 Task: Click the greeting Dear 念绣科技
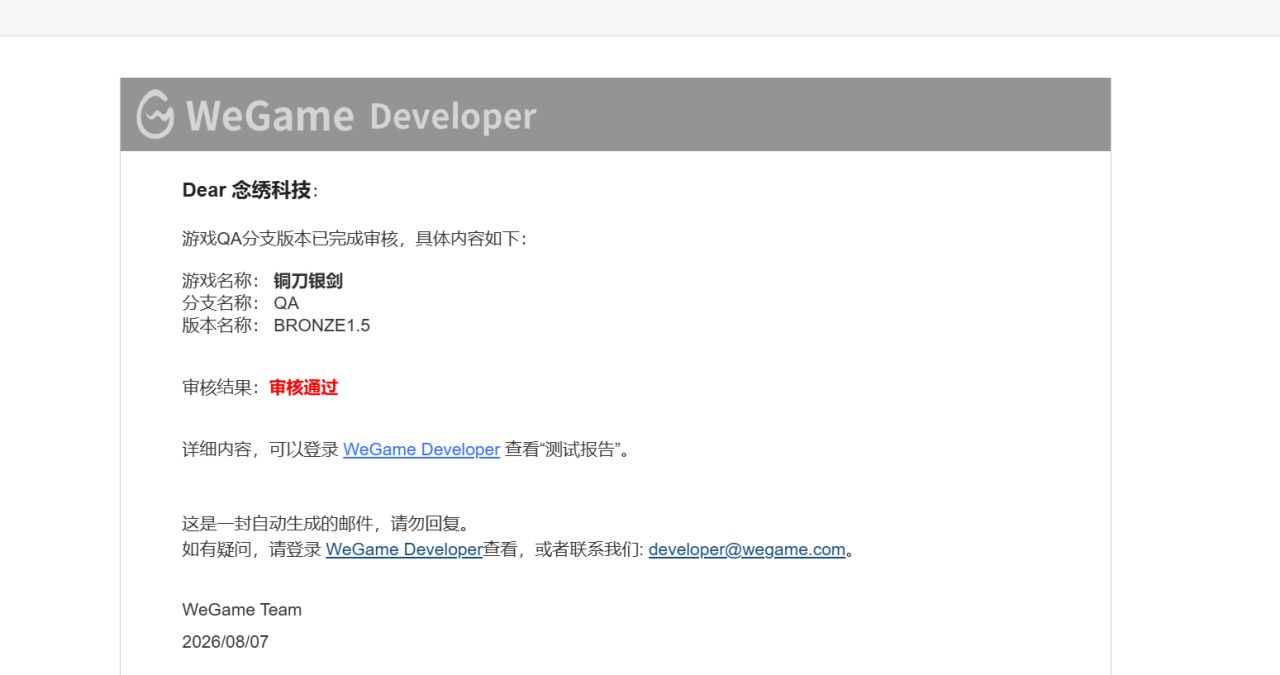tap(249, 190)
